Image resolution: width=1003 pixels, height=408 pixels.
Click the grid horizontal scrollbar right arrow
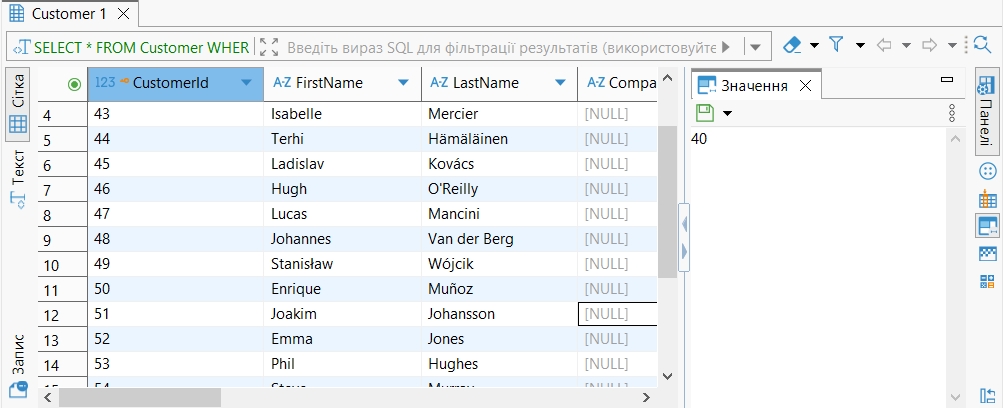647,398
